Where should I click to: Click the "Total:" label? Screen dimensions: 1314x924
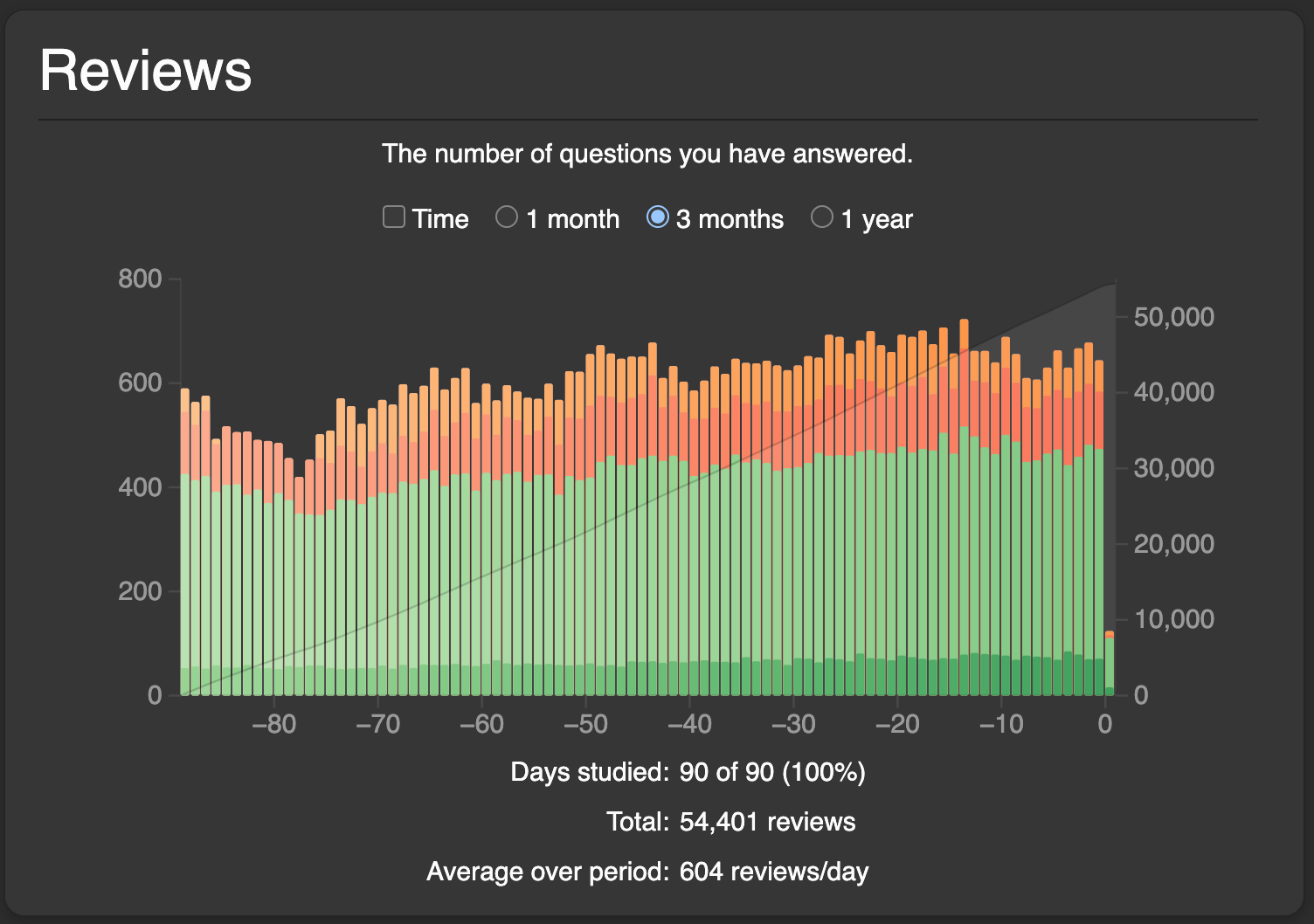[638, 822]
